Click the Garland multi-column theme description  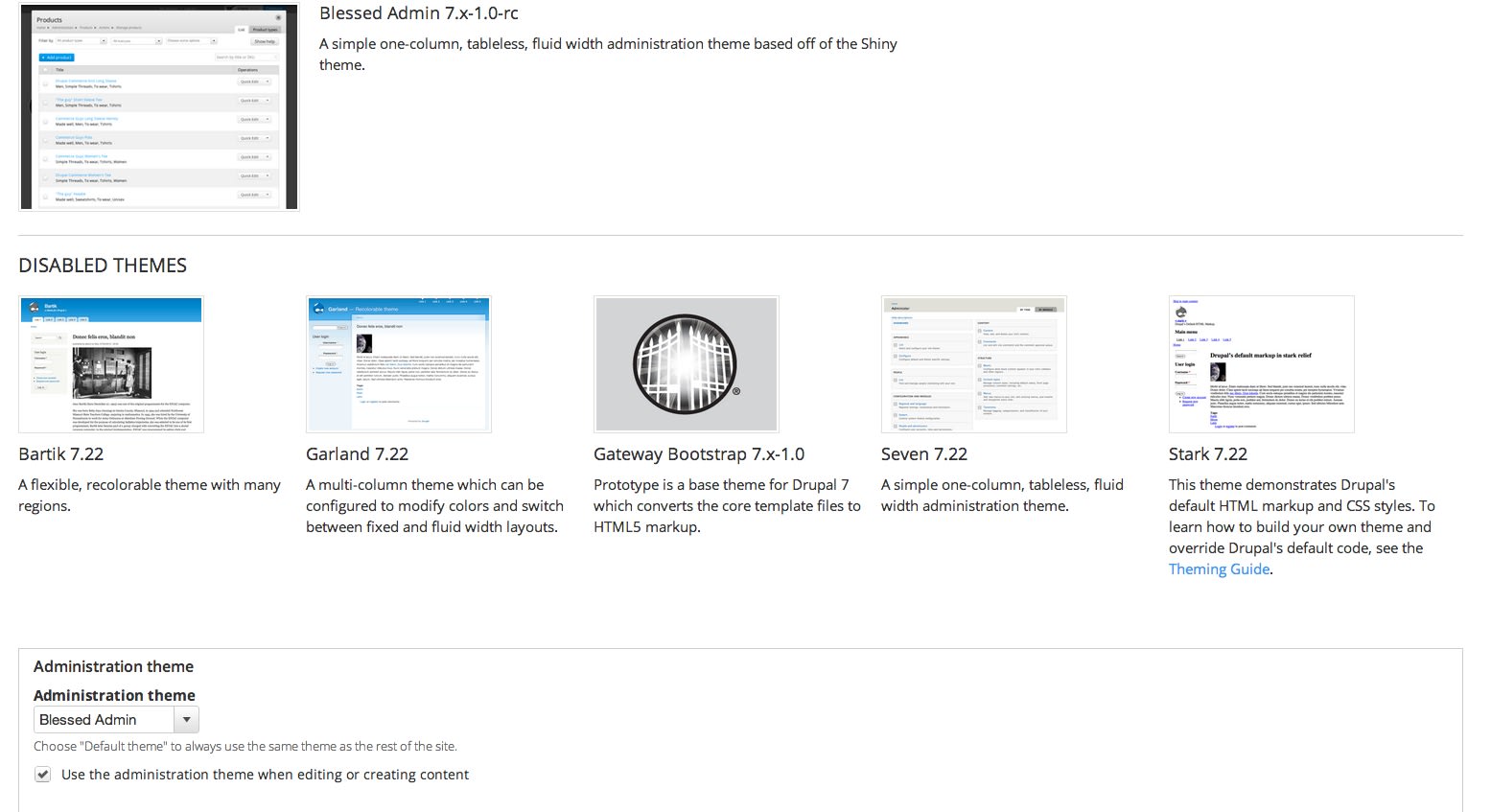[435, 506]
